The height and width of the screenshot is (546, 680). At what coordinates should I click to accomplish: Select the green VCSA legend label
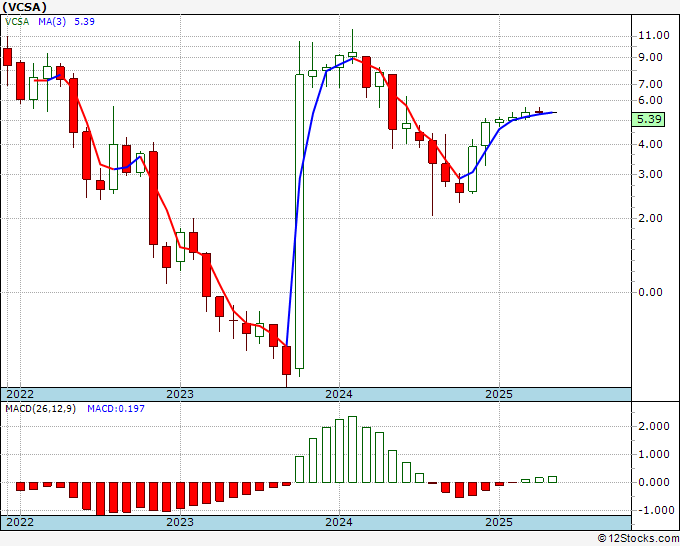pyautogui.click(x=17, y=22)
